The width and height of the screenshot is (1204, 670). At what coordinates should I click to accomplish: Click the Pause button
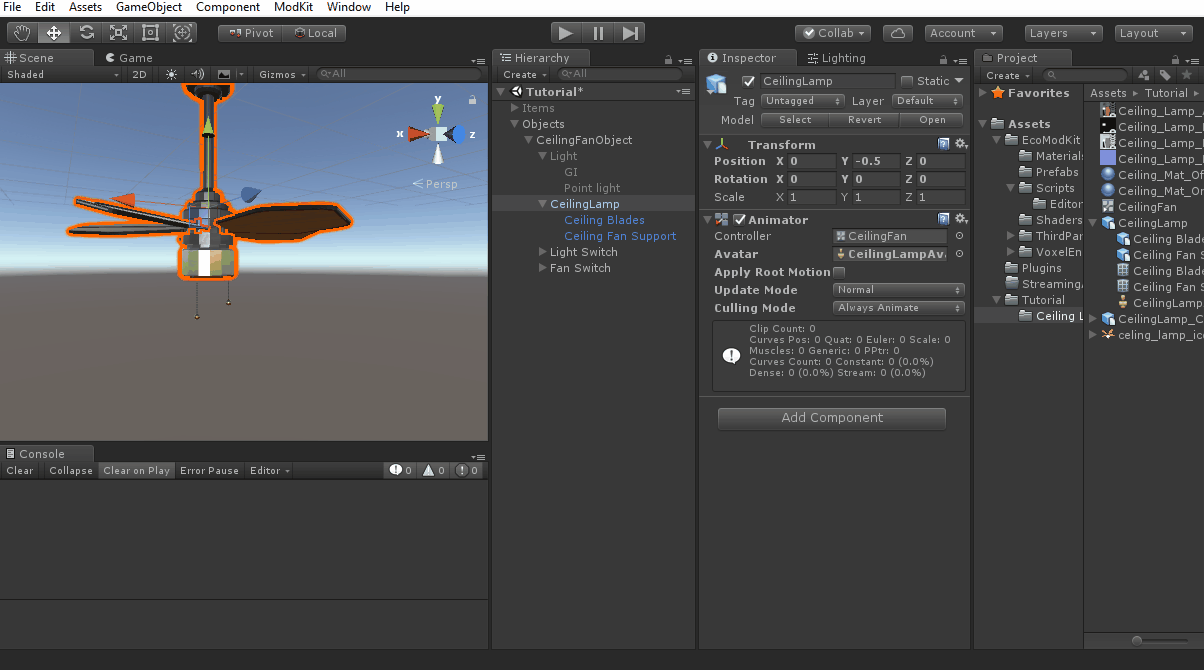click(x=598, y=33)
